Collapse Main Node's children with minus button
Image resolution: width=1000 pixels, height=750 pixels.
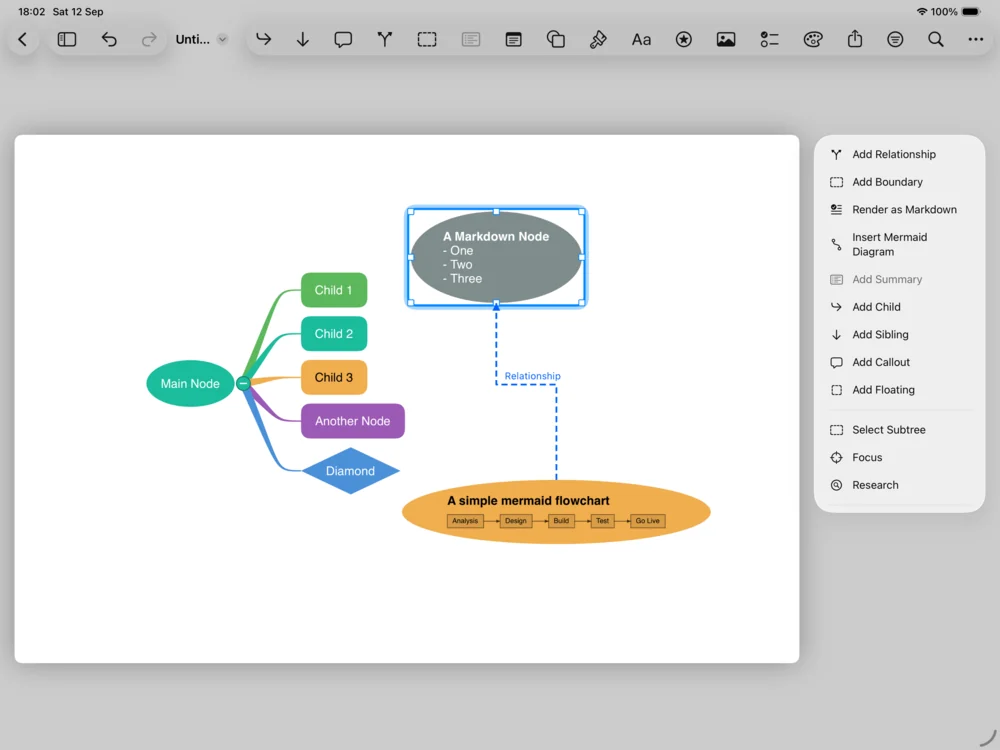[243, 383]
